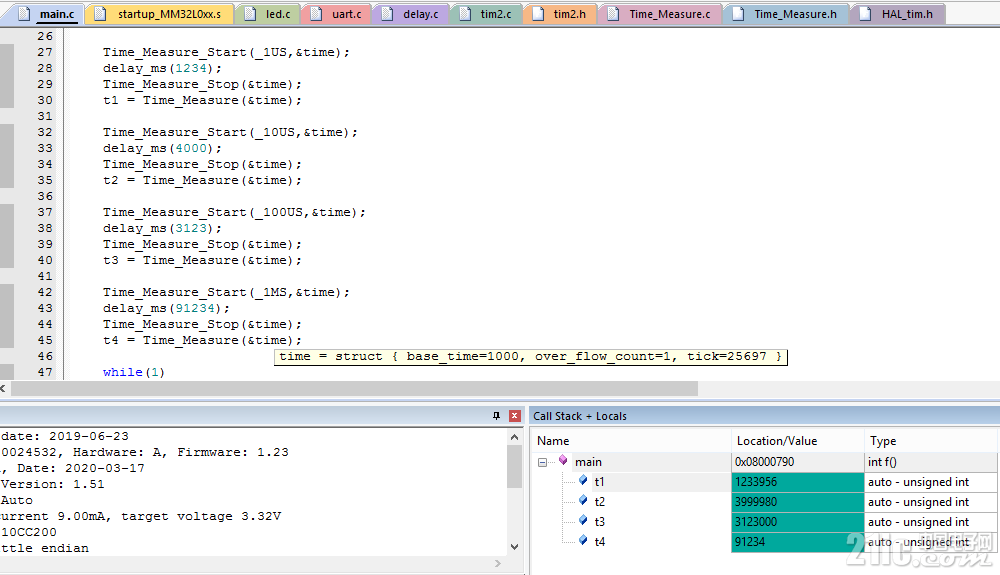
Task: Click the output panel scroll up arrow
Action: click(515, 437)
